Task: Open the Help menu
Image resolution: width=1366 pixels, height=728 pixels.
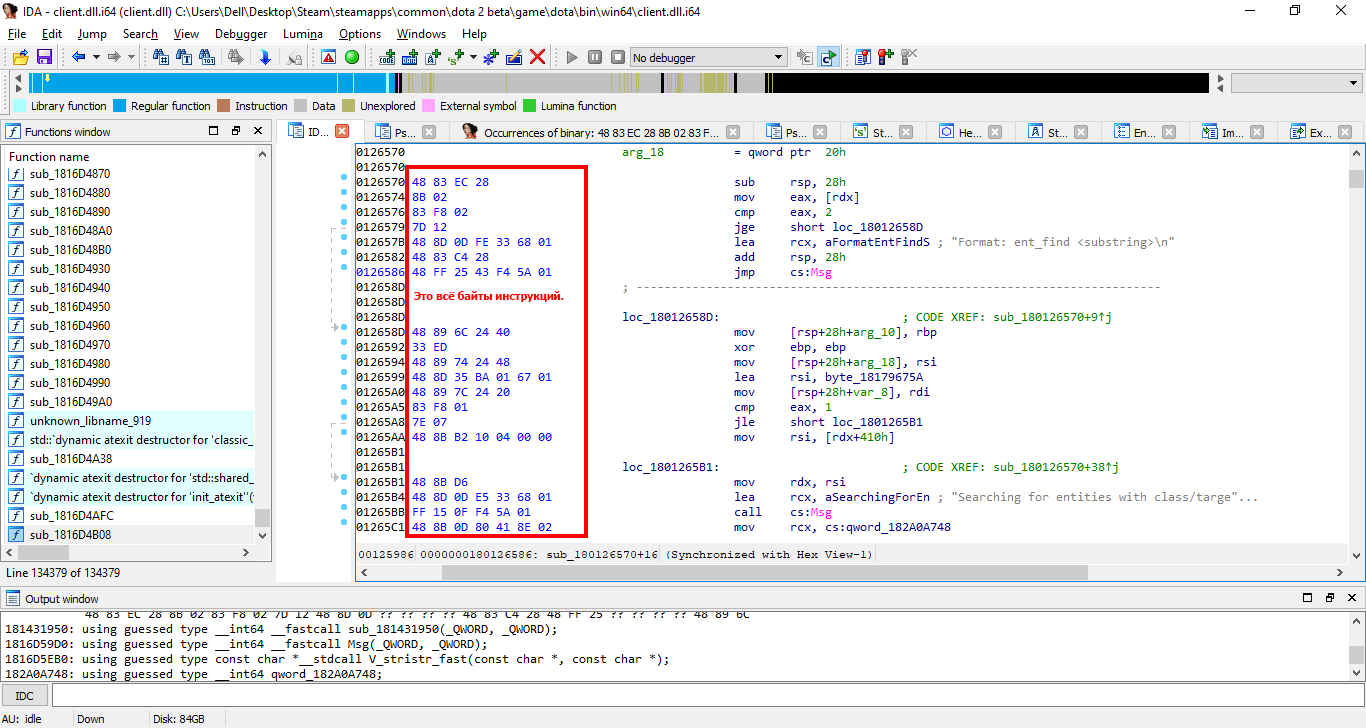Action: 474,33
